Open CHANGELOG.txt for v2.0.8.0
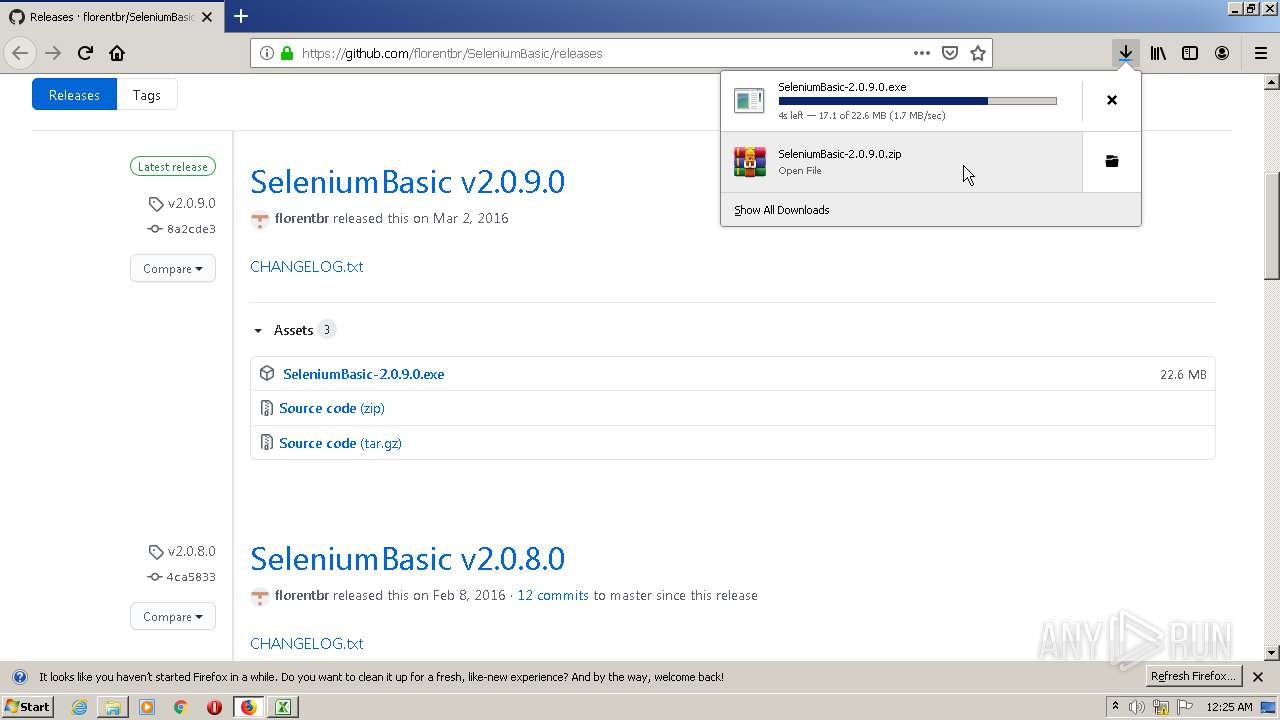1280x720 pixels. (306, 643)
